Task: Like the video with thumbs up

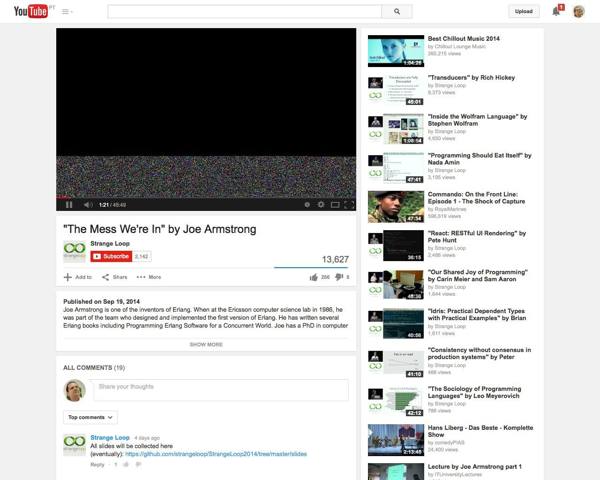Action: coord(314,277)
